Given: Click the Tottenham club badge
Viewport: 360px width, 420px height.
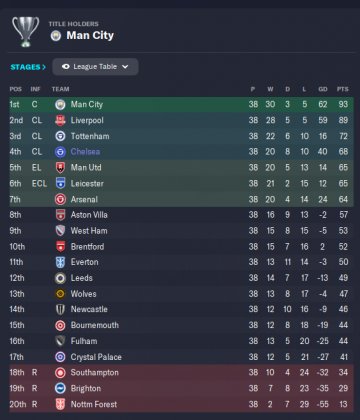Looking at the screenshot, I should (60, 136).
